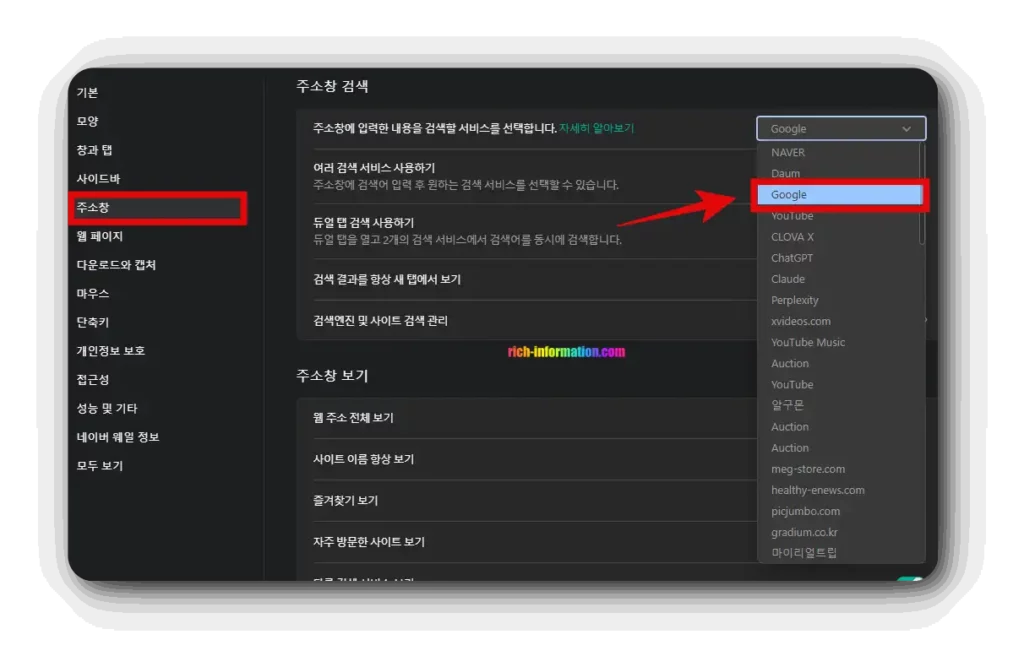Choose YouTube Music from the dropdown list
Viewport: 1024px width, 667px height.
[839, 342]
